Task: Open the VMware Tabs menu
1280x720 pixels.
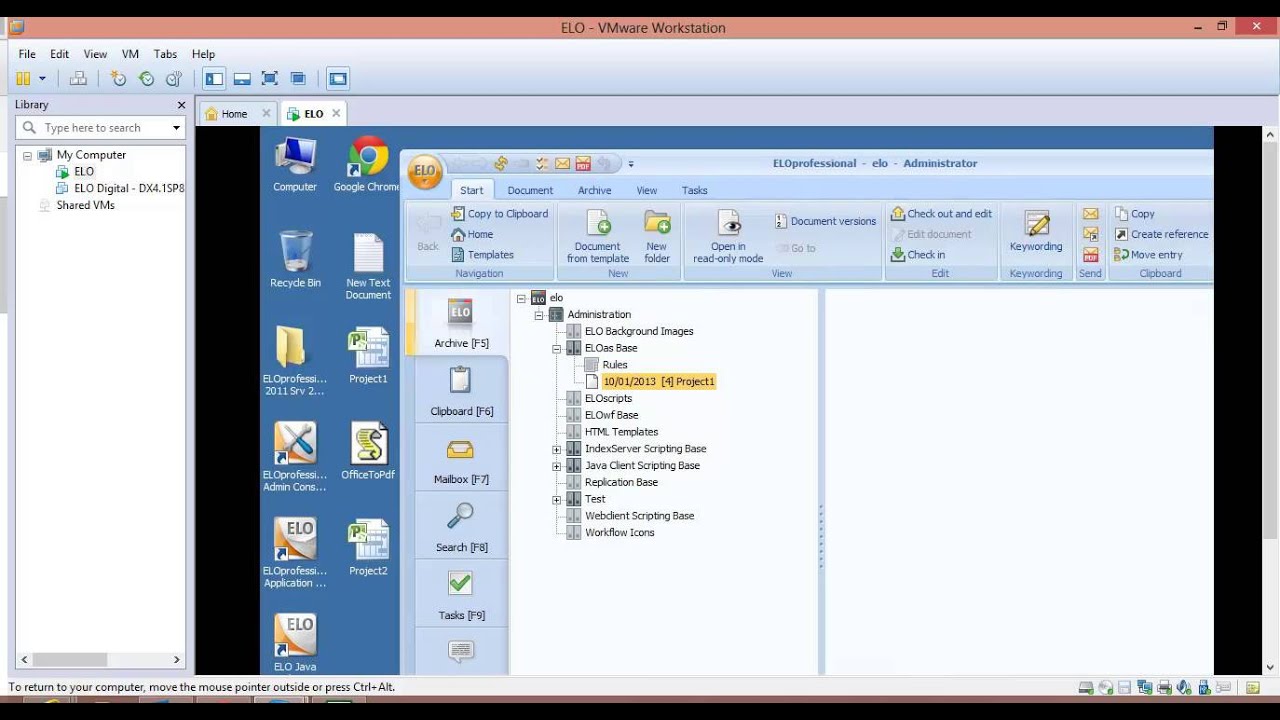Action: coord(165,54)
